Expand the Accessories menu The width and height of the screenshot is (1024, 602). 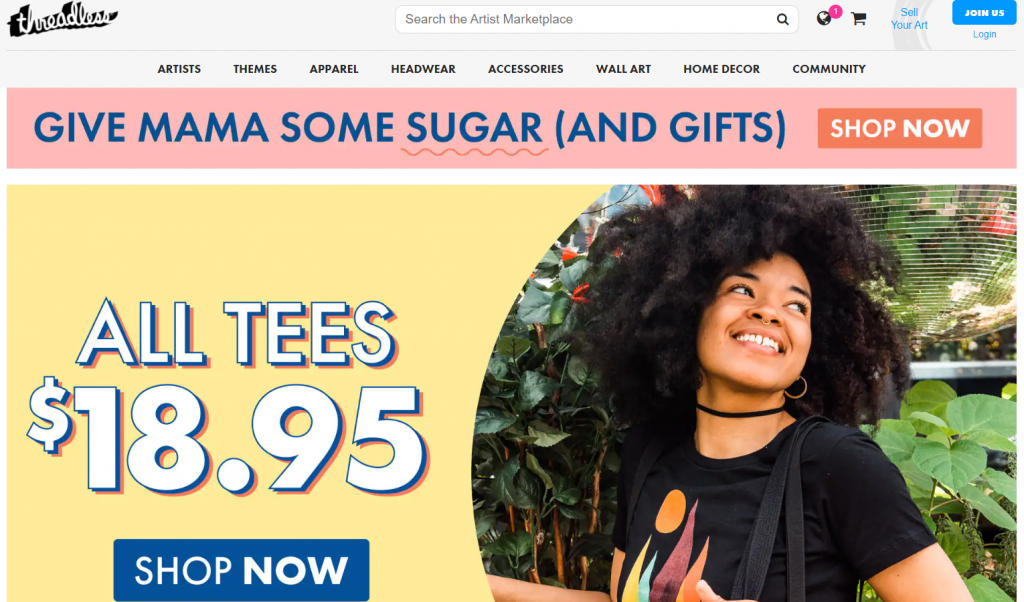pyautogui.click(x=526, y=69)
